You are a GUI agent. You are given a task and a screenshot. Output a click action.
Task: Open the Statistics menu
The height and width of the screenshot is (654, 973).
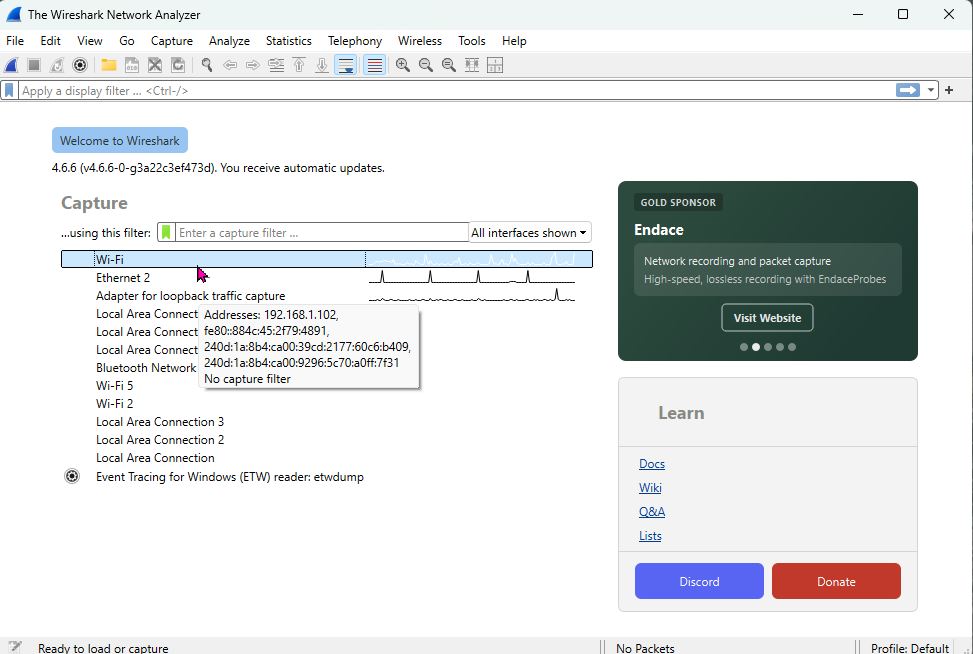click(289, 41)
